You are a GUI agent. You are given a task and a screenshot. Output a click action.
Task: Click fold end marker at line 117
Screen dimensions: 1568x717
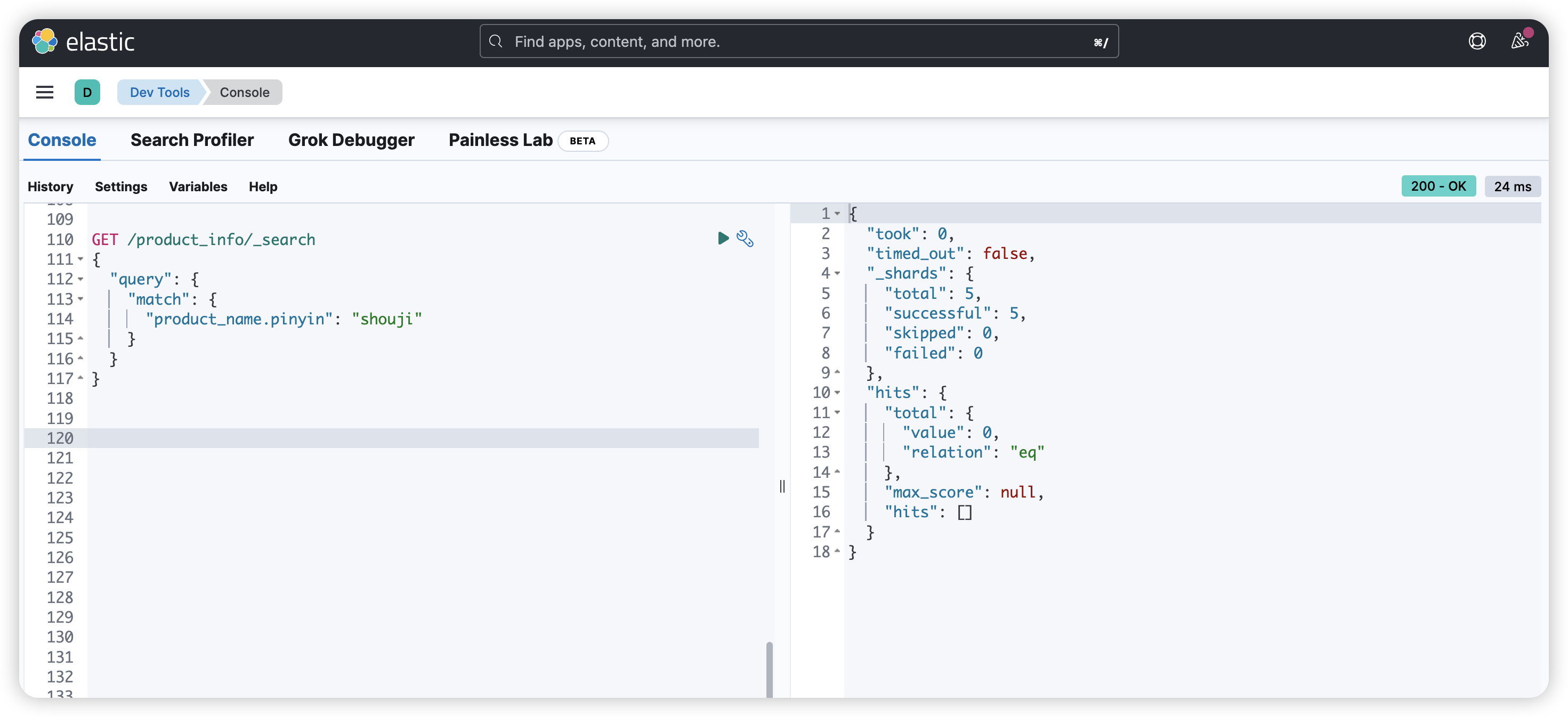(x=80, y=378)
